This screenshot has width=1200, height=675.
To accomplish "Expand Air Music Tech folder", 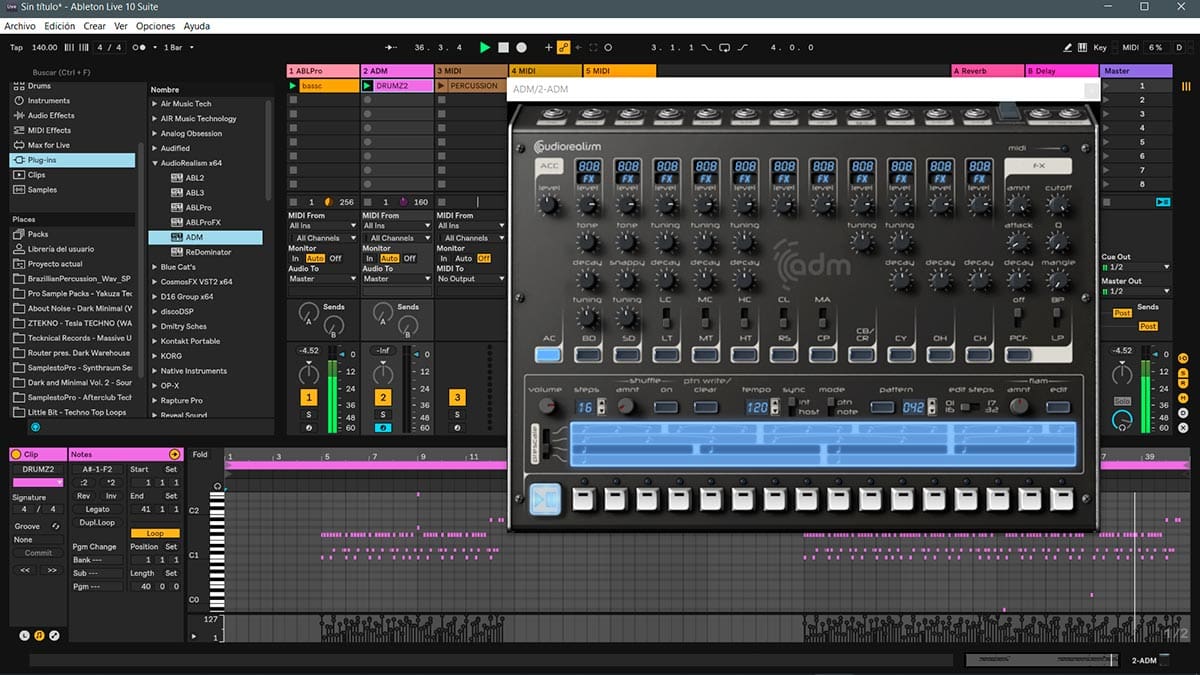I will [x=155, y=104].
